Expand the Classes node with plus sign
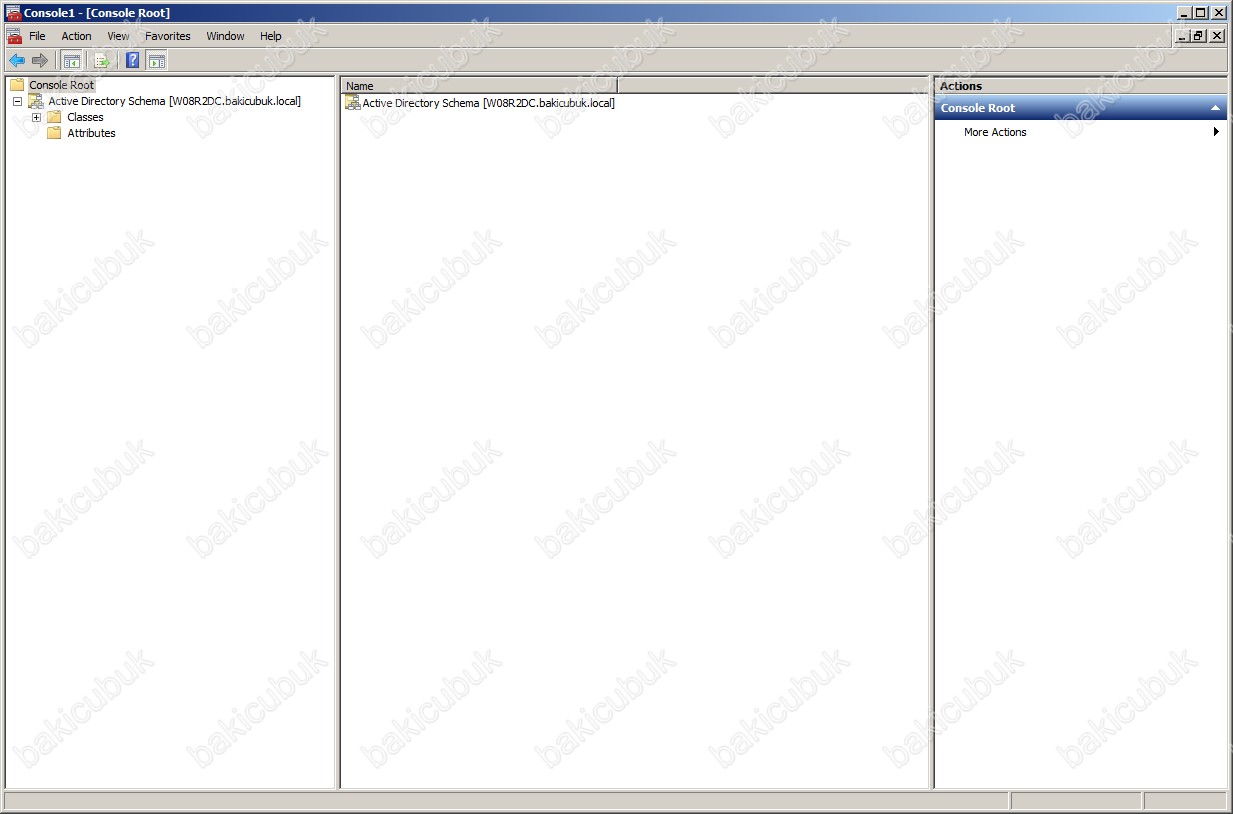The height and width of the screenshot is (814, 1233). 36,117
